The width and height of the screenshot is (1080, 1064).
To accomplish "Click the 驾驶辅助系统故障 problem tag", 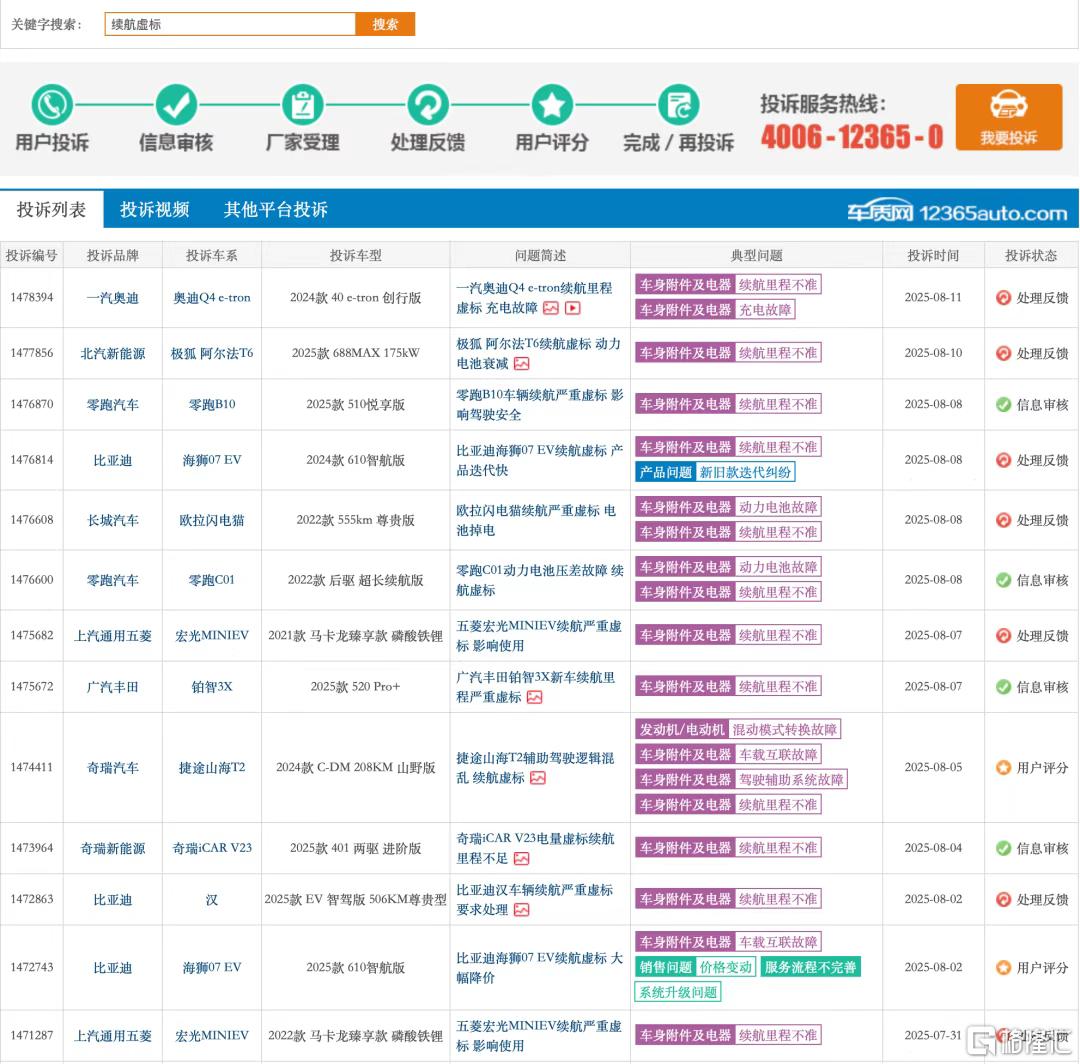I will [x=791, y=780].
